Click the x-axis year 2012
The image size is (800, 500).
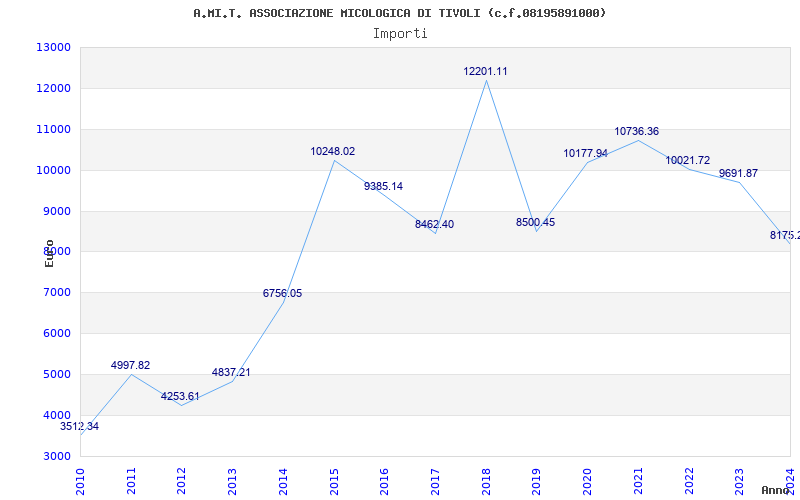182,481
